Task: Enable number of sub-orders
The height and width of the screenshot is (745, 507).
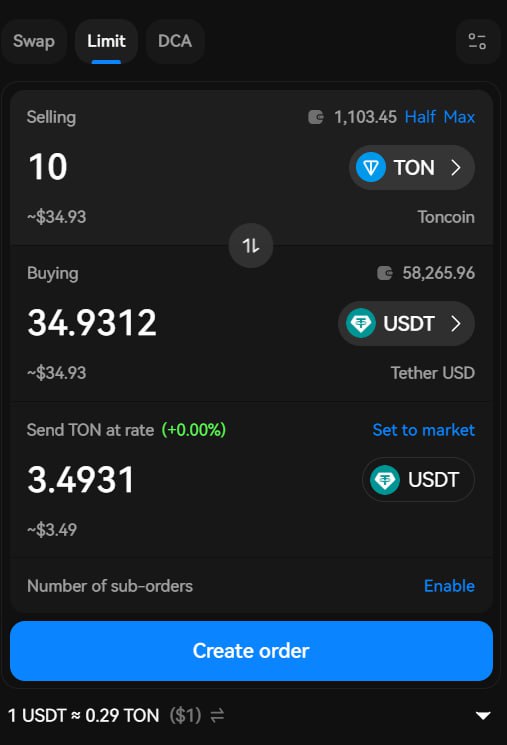Action: pyautogui.click(x=449, y=586)
